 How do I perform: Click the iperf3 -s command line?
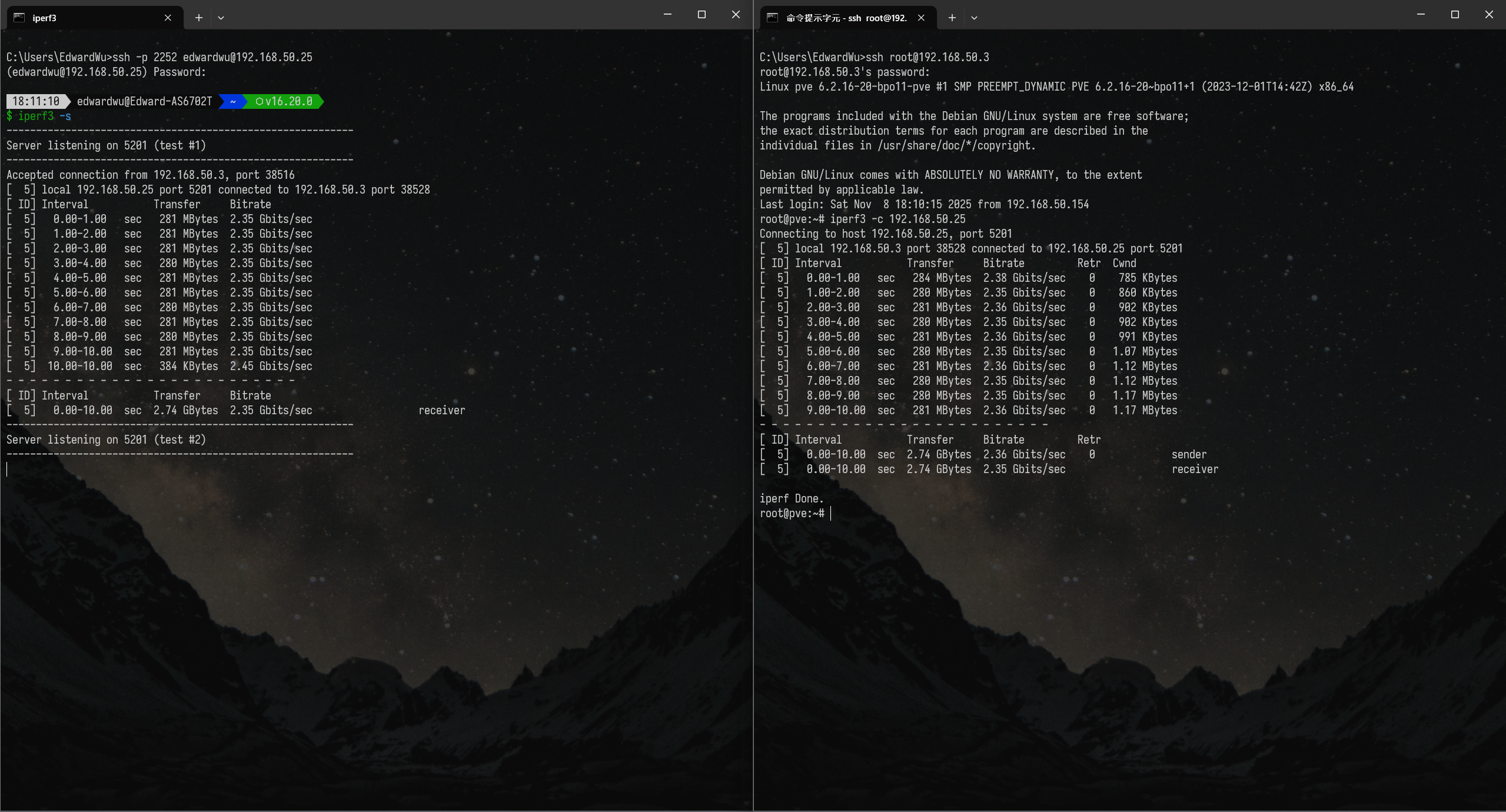(44, 116)
